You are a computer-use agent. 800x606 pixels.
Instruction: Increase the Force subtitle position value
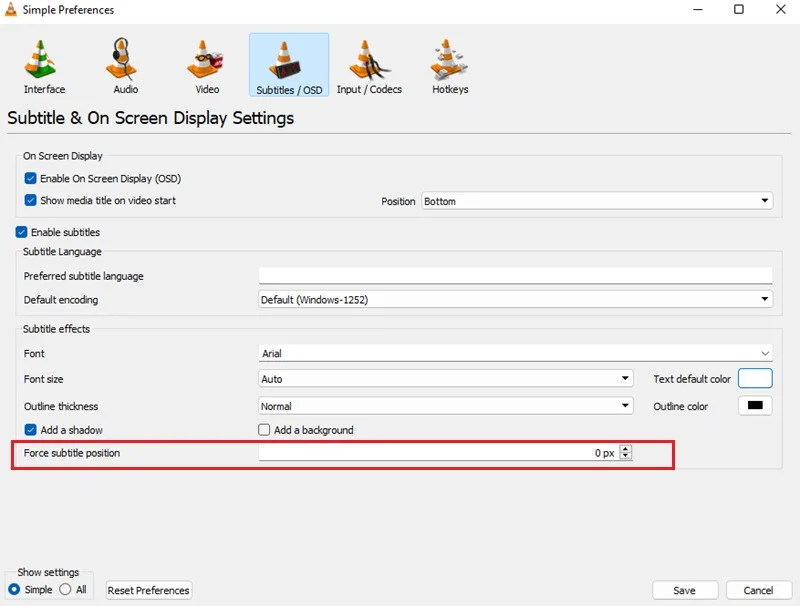point(626,449)
